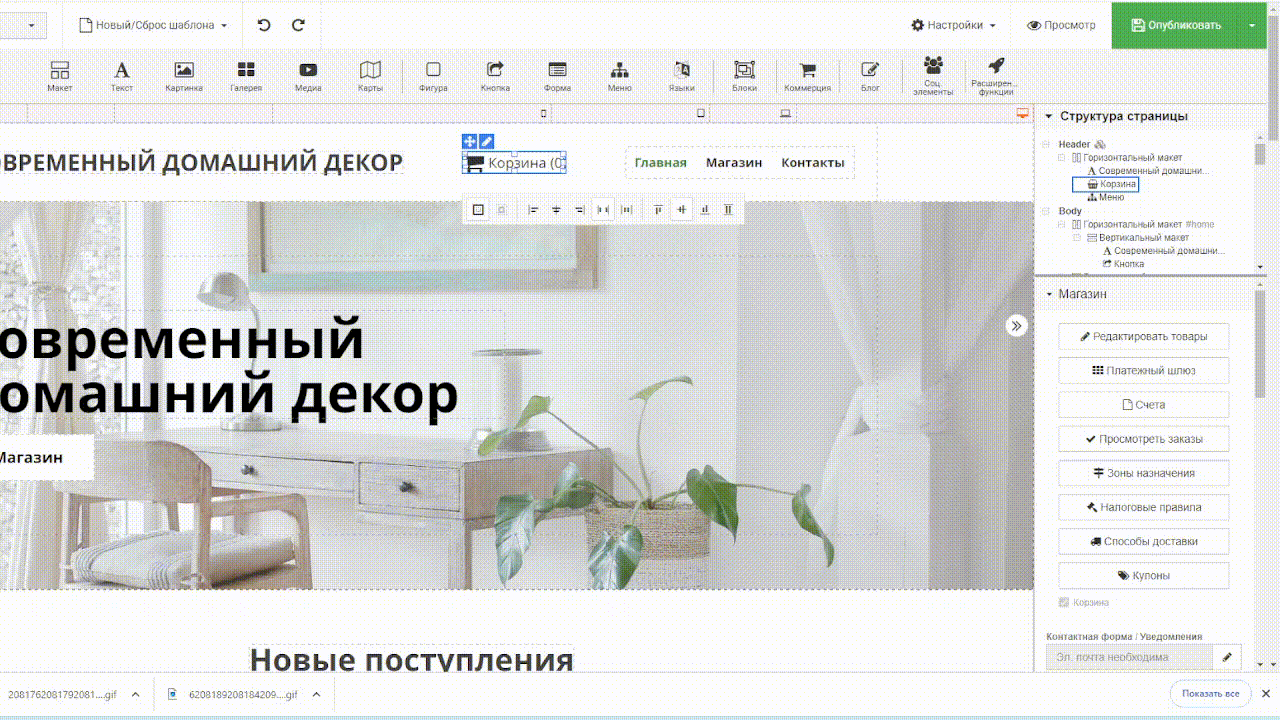Collapse the Структура страницы panel
Screen dimensions: 1280x720
pos(1048,116)
